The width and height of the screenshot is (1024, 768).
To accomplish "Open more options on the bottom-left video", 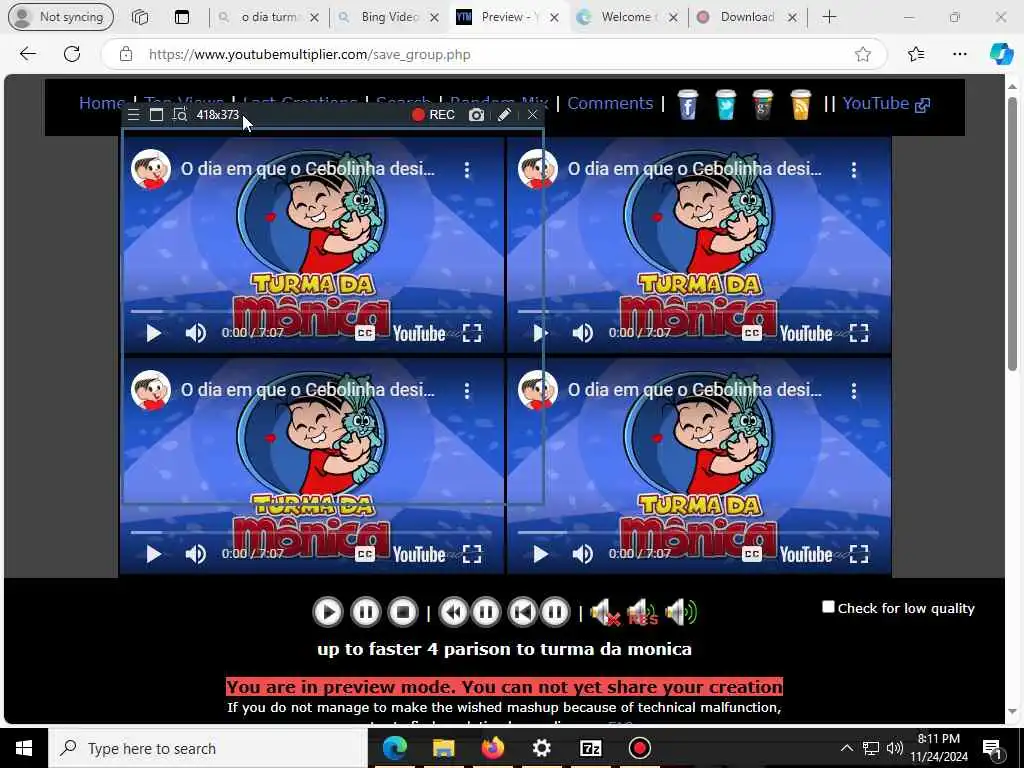I will point(466,391).
